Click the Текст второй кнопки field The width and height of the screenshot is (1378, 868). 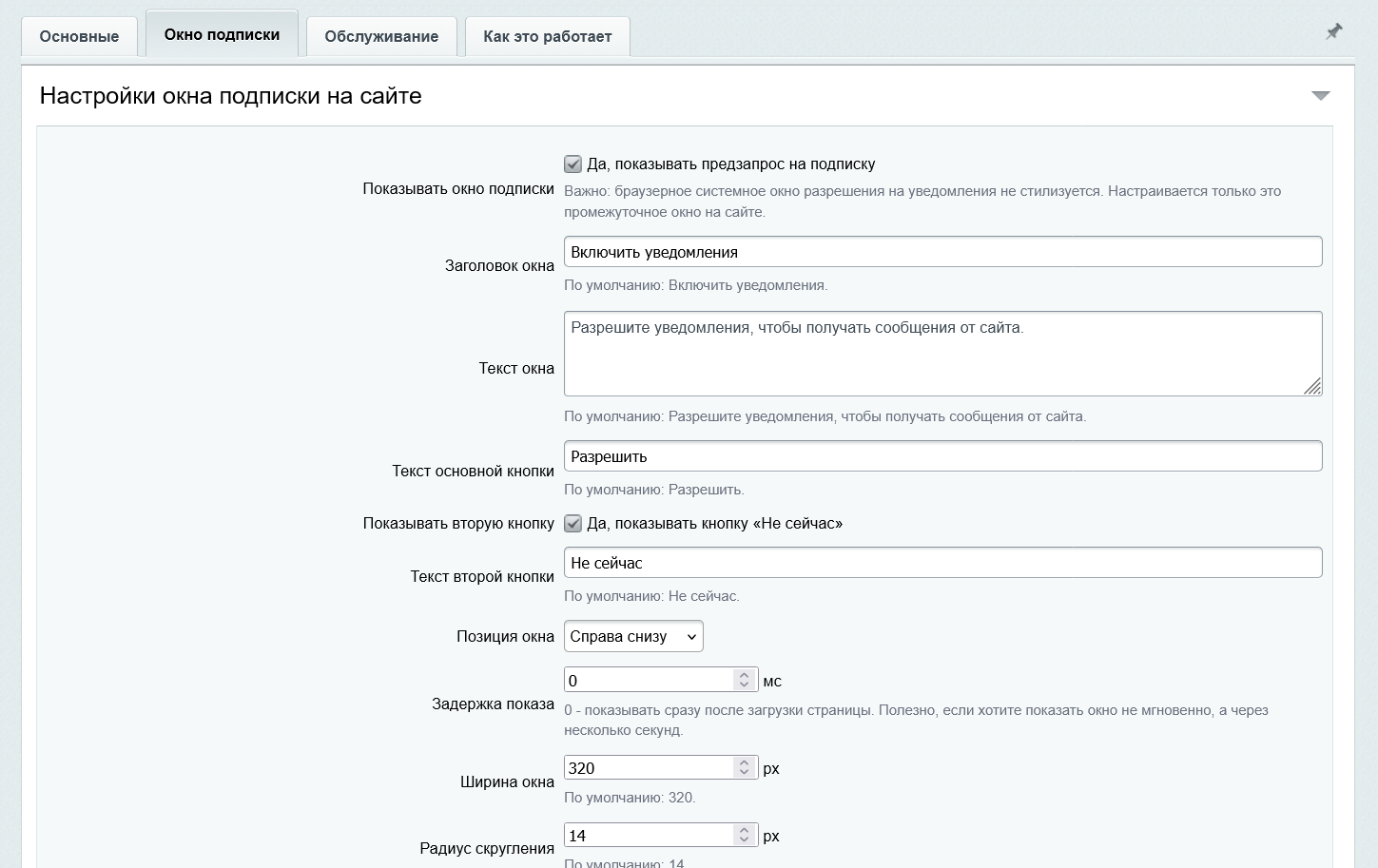(942, 563)
